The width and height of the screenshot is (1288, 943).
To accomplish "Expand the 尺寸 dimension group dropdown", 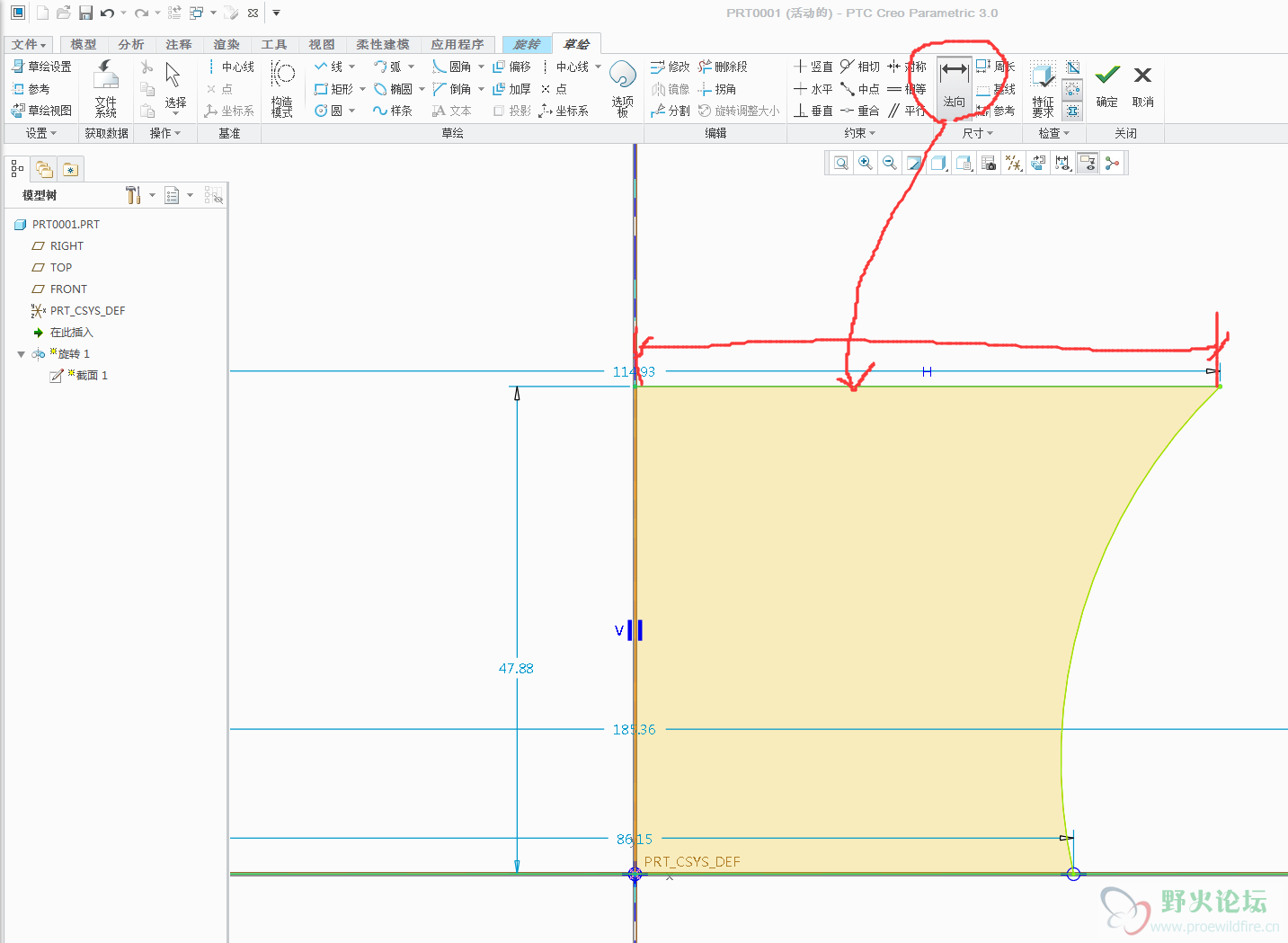I will click(978, 133).
